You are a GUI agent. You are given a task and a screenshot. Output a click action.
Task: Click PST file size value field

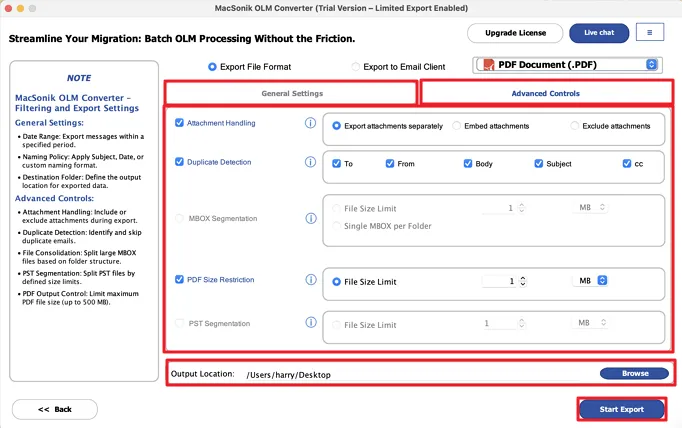pos(499,323)
